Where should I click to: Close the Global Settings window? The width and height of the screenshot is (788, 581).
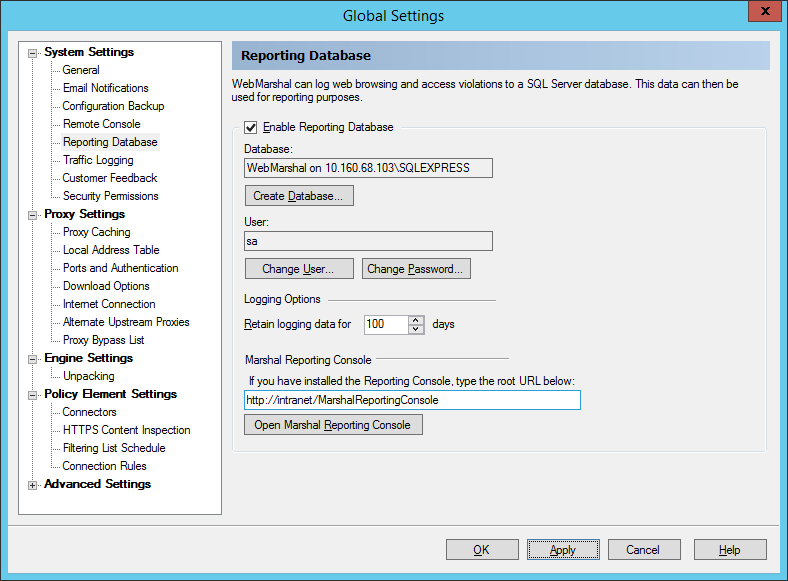(x=764, y=11)
